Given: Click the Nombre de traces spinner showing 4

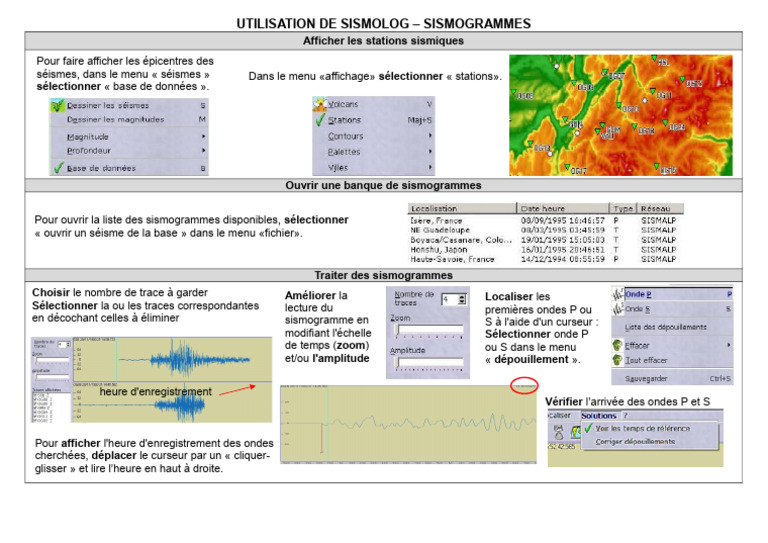Looking at the screenshot, I should 454,299.
